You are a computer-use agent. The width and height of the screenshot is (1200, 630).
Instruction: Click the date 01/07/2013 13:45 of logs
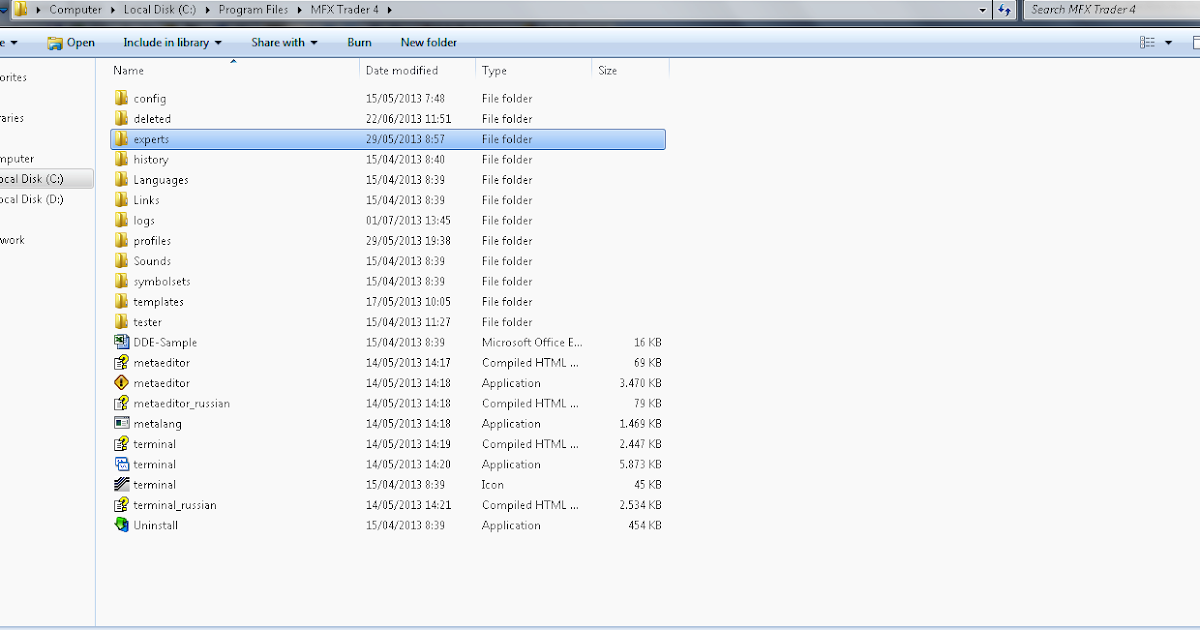408,220
